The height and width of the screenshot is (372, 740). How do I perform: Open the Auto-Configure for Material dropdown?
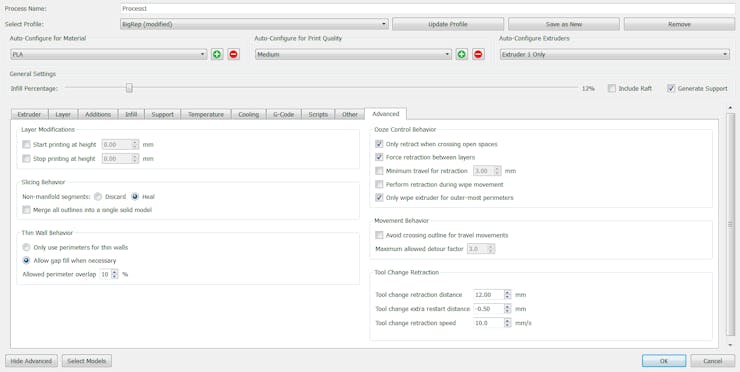tap(109, 54)
